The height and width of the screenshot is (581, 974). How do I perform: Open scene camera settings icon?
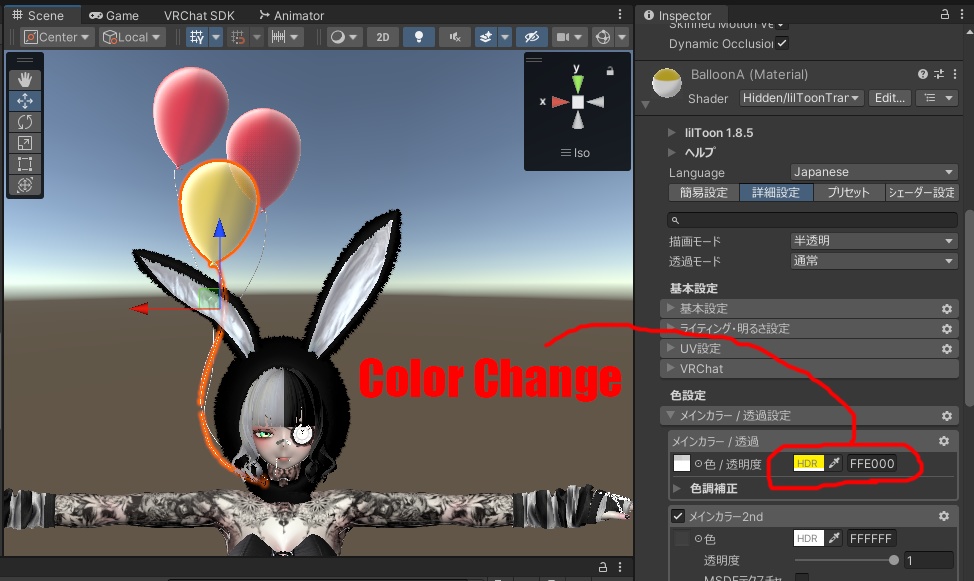pos(563,37)
